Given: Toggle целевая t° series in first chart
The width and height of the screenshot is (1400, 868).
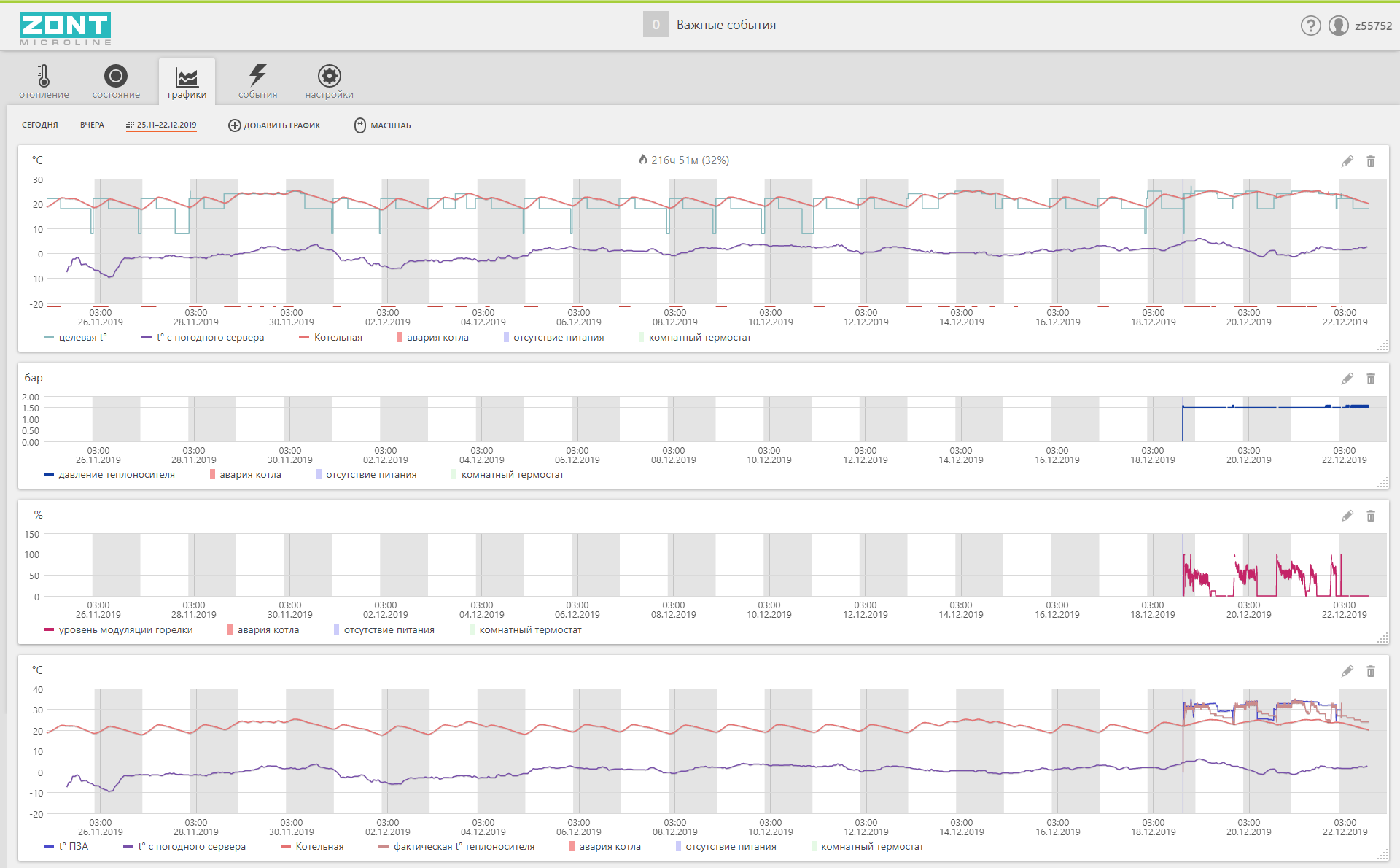Looking at the screenshot, I should tap(75, 338).
